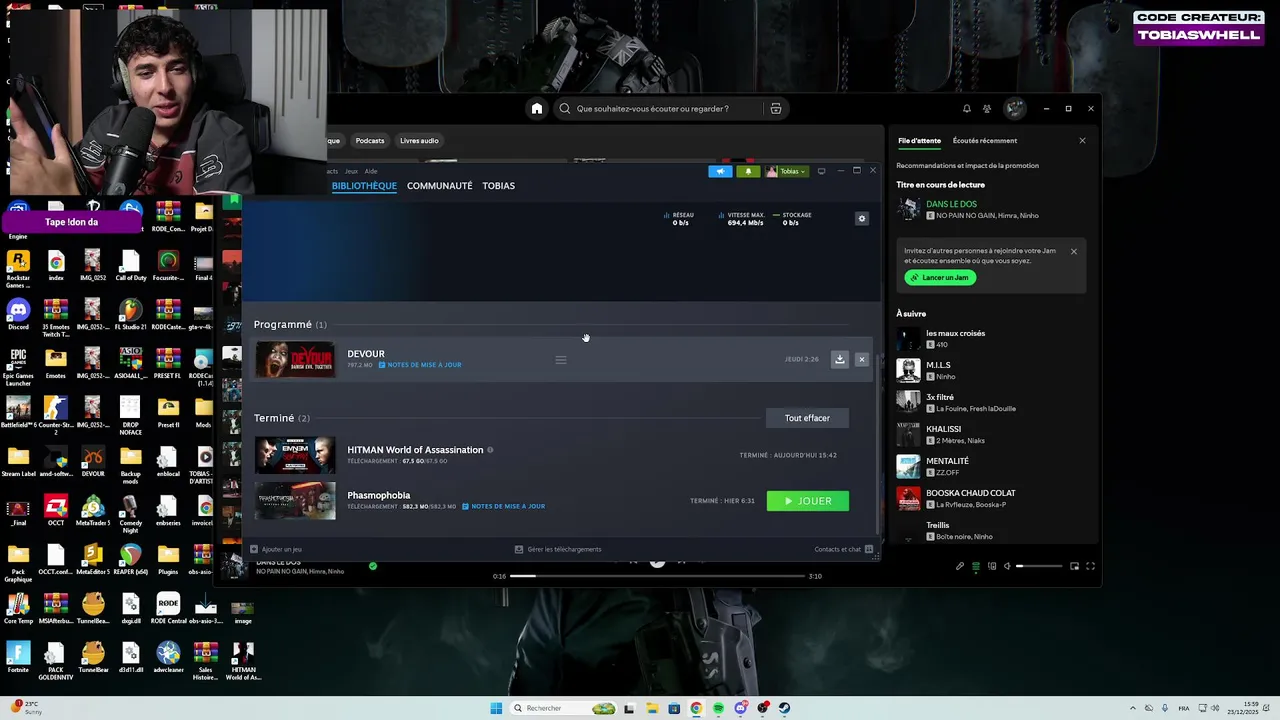The width and height of the screenshot is (1280, 720).
Task: Close the Spotify queue panel
Action: coord(1082,141)
